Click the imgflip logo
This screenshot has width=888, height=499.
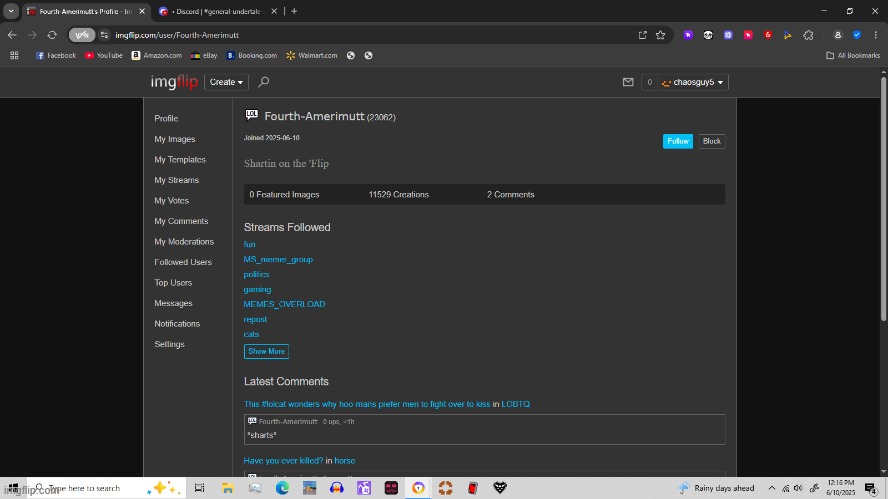coord(174,82)
